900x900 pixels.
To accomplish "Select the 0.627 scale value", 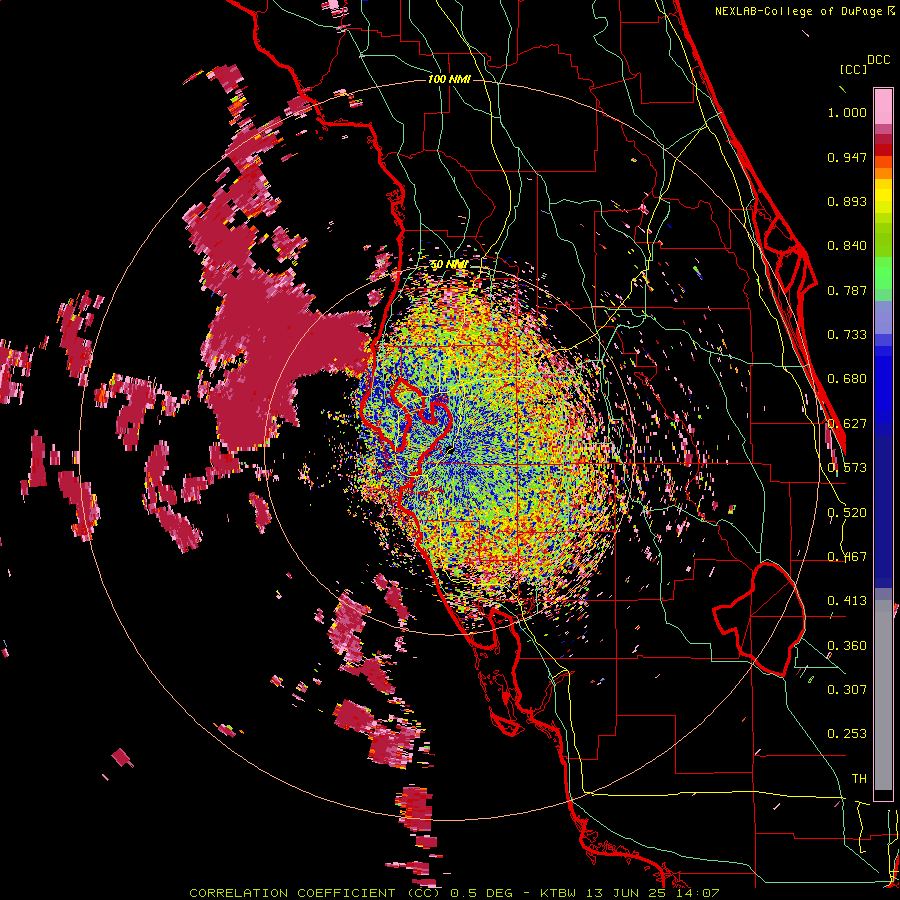I will pyautogui.click(x=847, y=424).
